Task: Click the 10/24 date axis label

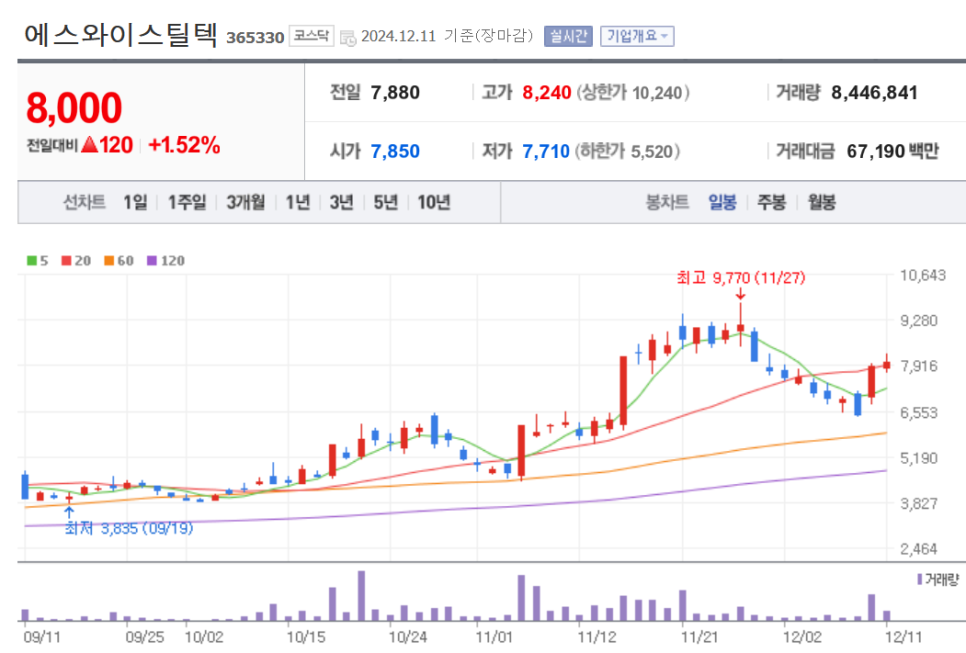Action: [407, 636]
